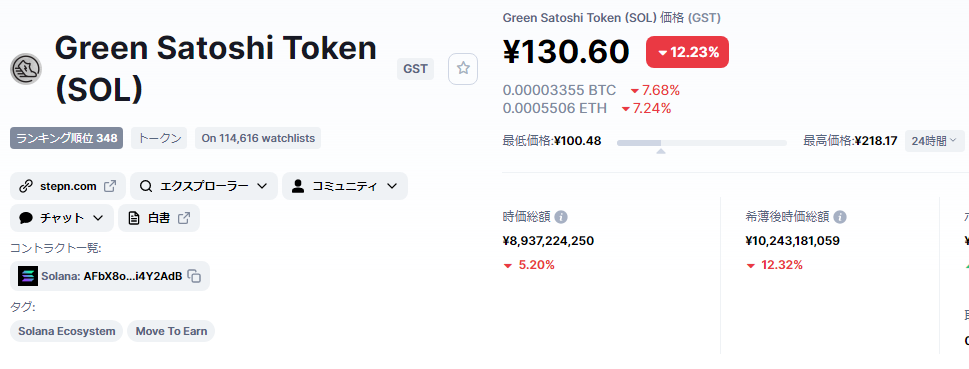Click the chat bubble icon

[x=26, y=218]
